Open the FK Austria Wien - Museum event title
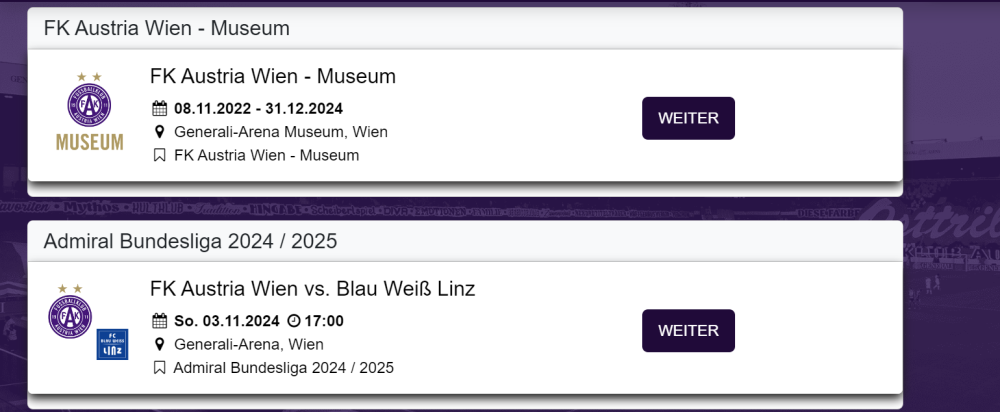The height and width of the screenshot is (412, 1000). 273,76
